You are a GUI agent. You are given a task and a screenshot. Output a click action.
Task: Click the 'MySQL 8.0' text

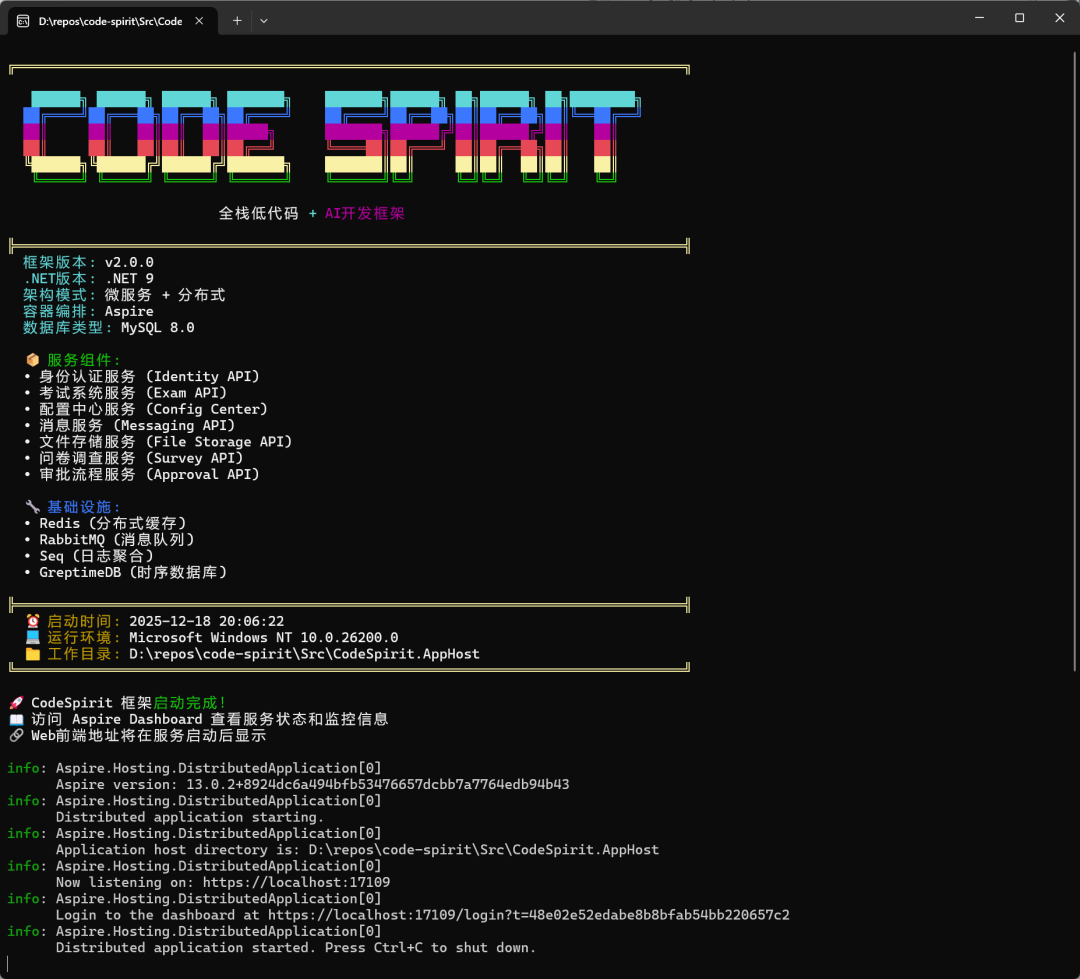pyautogui.click(x=158, y=327)
